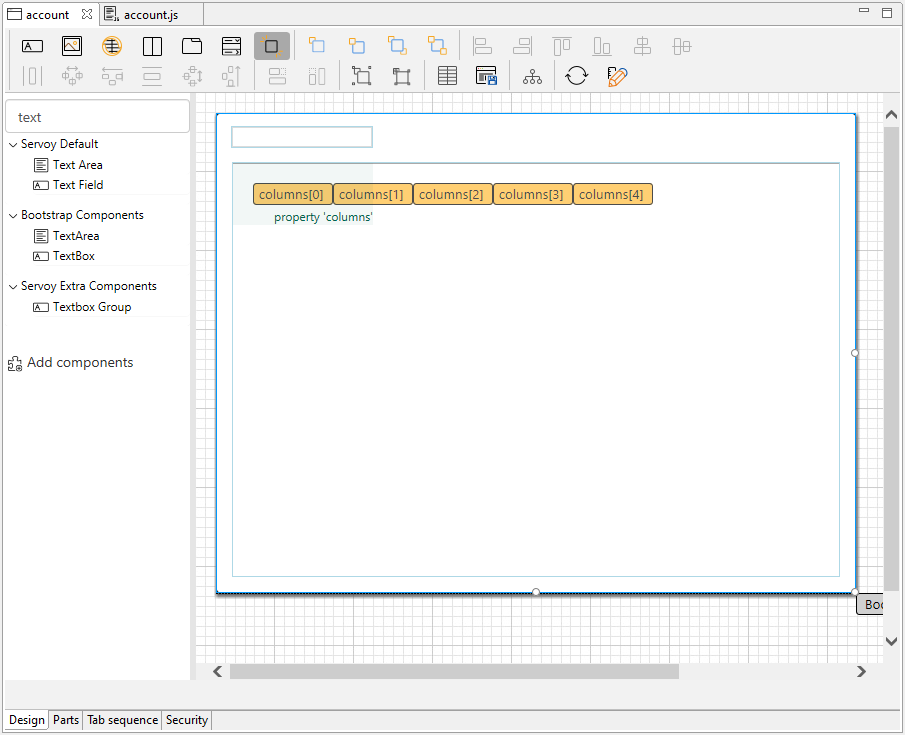Screen dimensions: 905x735
Task: Click the Add components link
Action: tap(79, 363)
